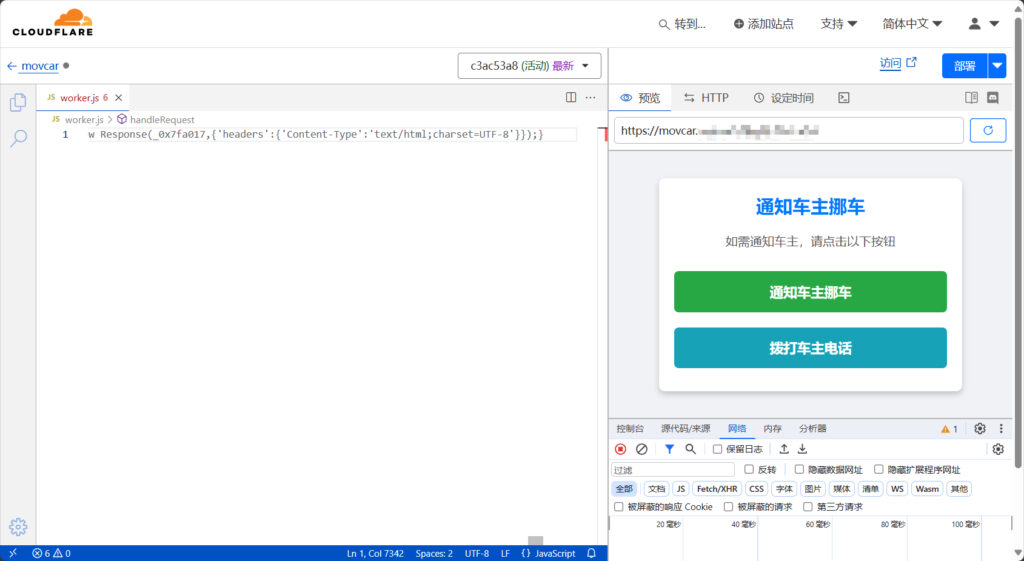This screenshot has width=1024, height=561.
Task: Check 第三方请求 option
Action: (808, 507)
